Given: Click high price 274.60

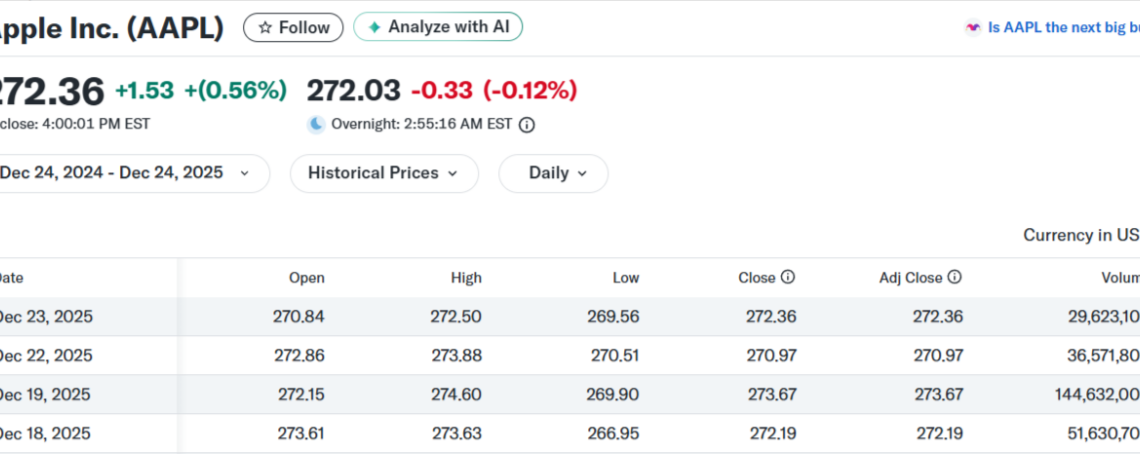Looking at the screenshot, I should click(x=457, y=394).
